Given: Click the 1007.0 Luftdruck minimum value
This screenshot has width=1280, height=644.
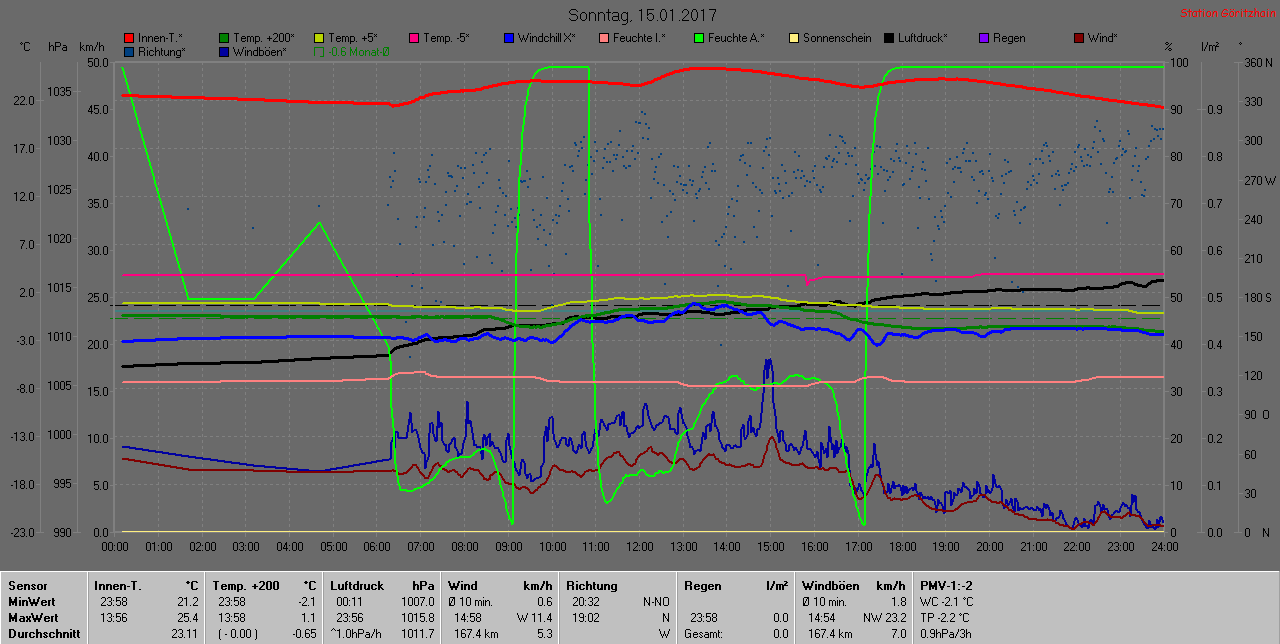Looking at the screenshot, I should 418,601.
